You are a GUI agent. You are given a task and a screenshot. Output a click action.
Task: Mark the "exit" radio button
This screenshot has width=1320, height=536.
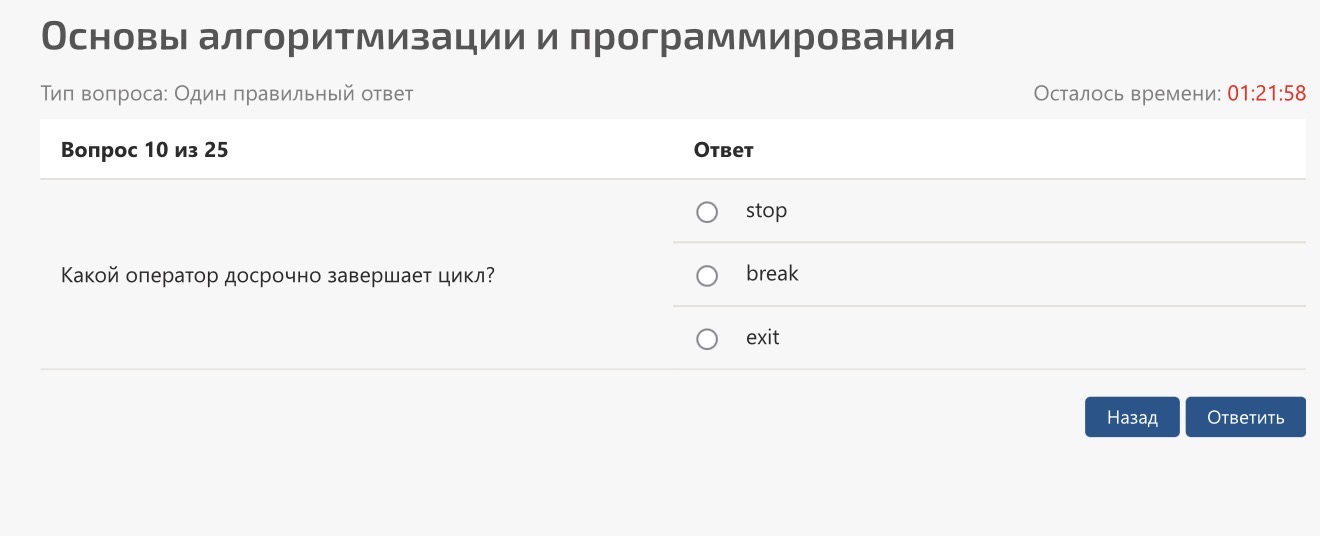click(x=707, y=340)
